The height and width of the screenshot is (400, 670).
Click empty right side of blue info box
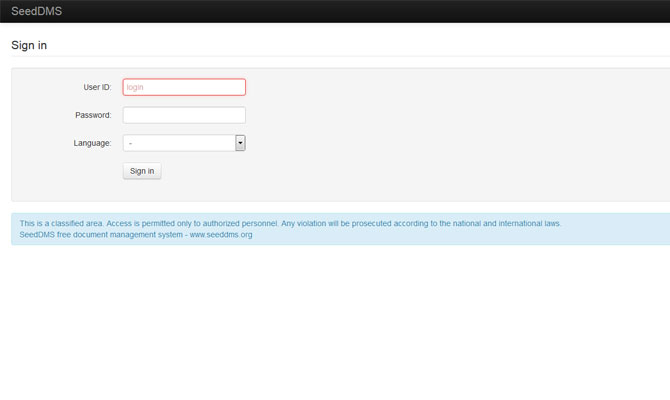(620, 235)
